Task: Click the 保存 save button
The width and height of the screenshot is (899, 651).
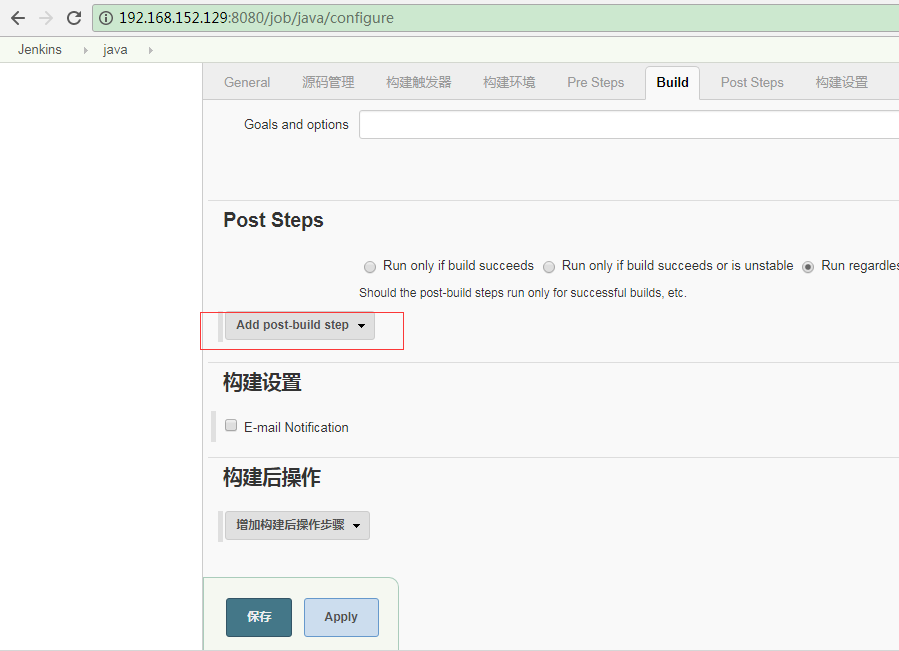Action: pos(259,617)
